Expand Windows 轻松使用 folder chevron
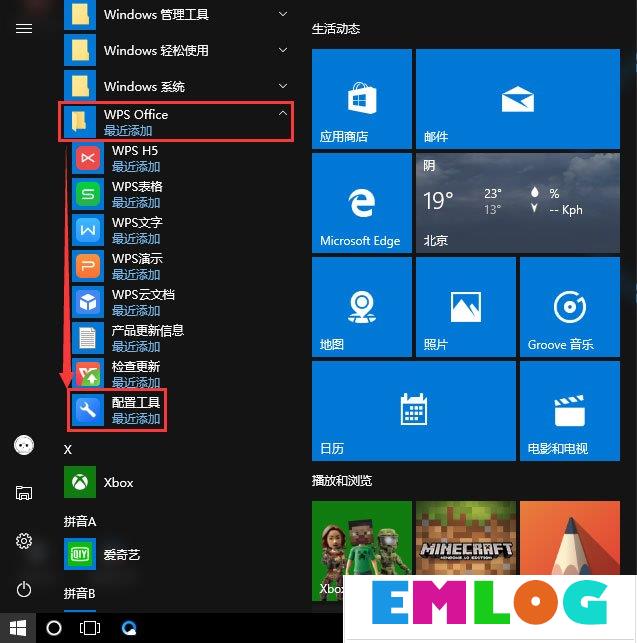 click(x=283, y=50)
